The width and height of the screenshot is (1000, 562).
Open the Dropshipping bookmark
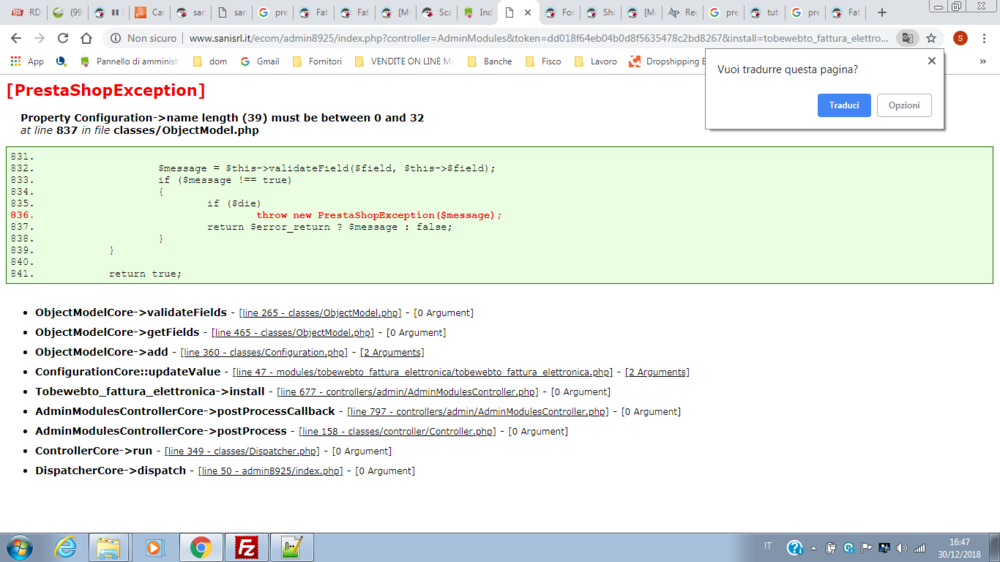pyautogui.click(x=667, y=61)
